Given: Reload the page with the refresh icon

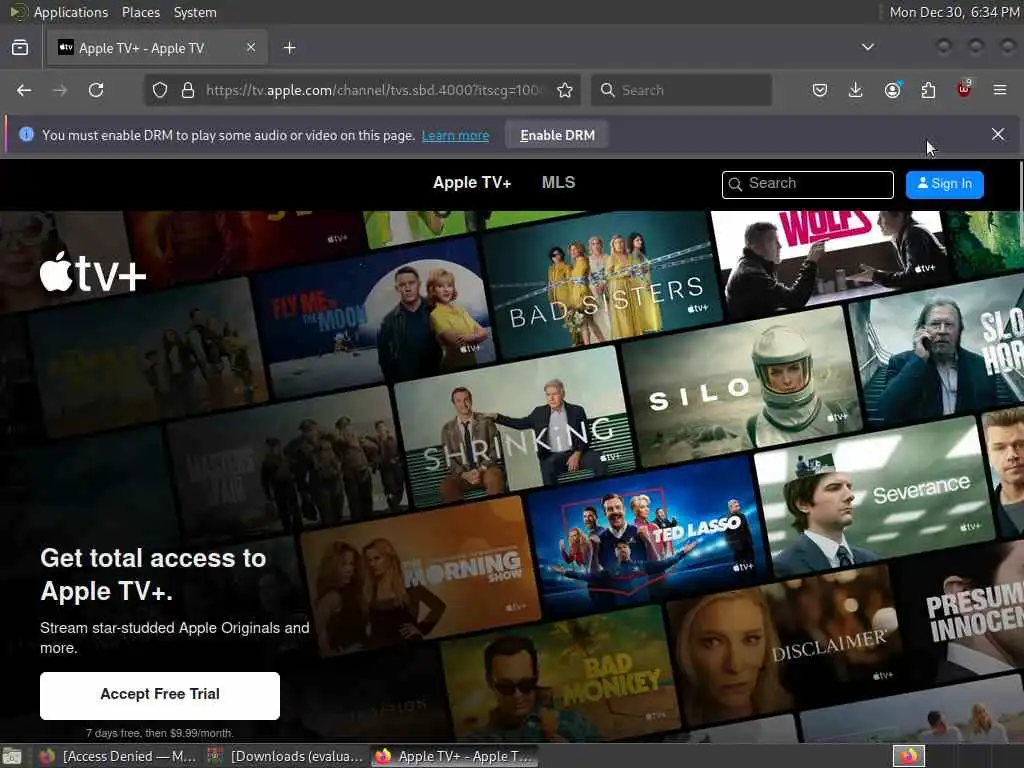Looking at the screenshot, I should [x=96, y=90].
